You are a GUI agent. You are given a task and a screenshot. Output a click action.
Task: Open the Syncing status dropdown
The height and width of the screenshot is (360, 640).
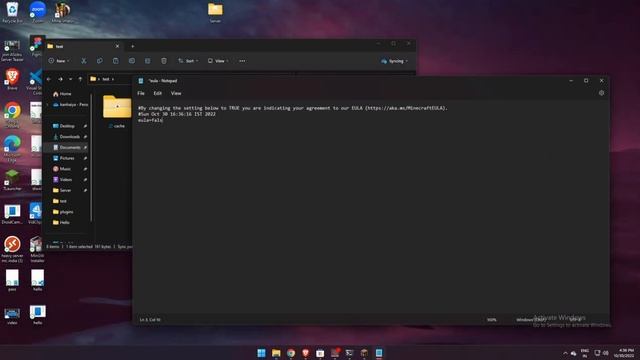[394, 61]
